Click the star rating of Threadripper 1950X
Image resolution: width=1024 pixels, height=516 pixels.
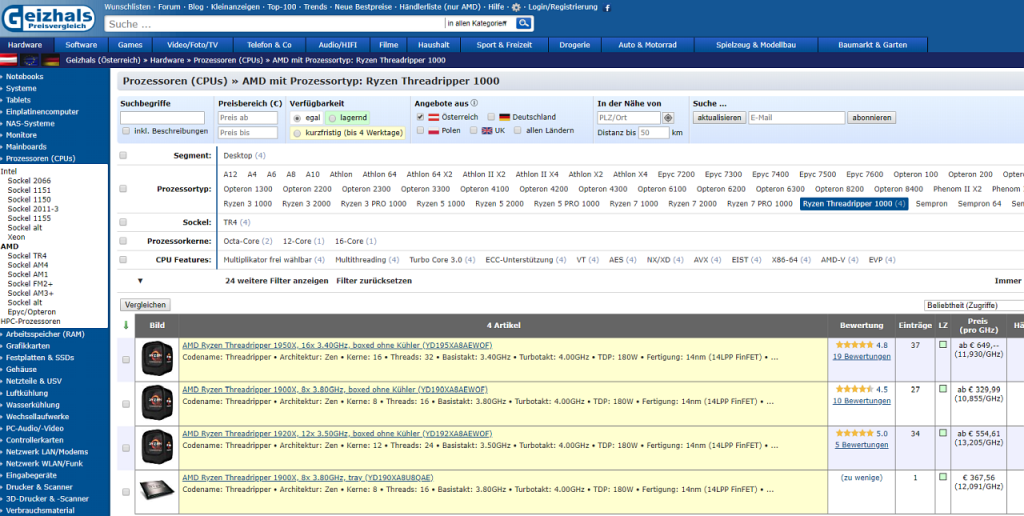pos(854,345)
